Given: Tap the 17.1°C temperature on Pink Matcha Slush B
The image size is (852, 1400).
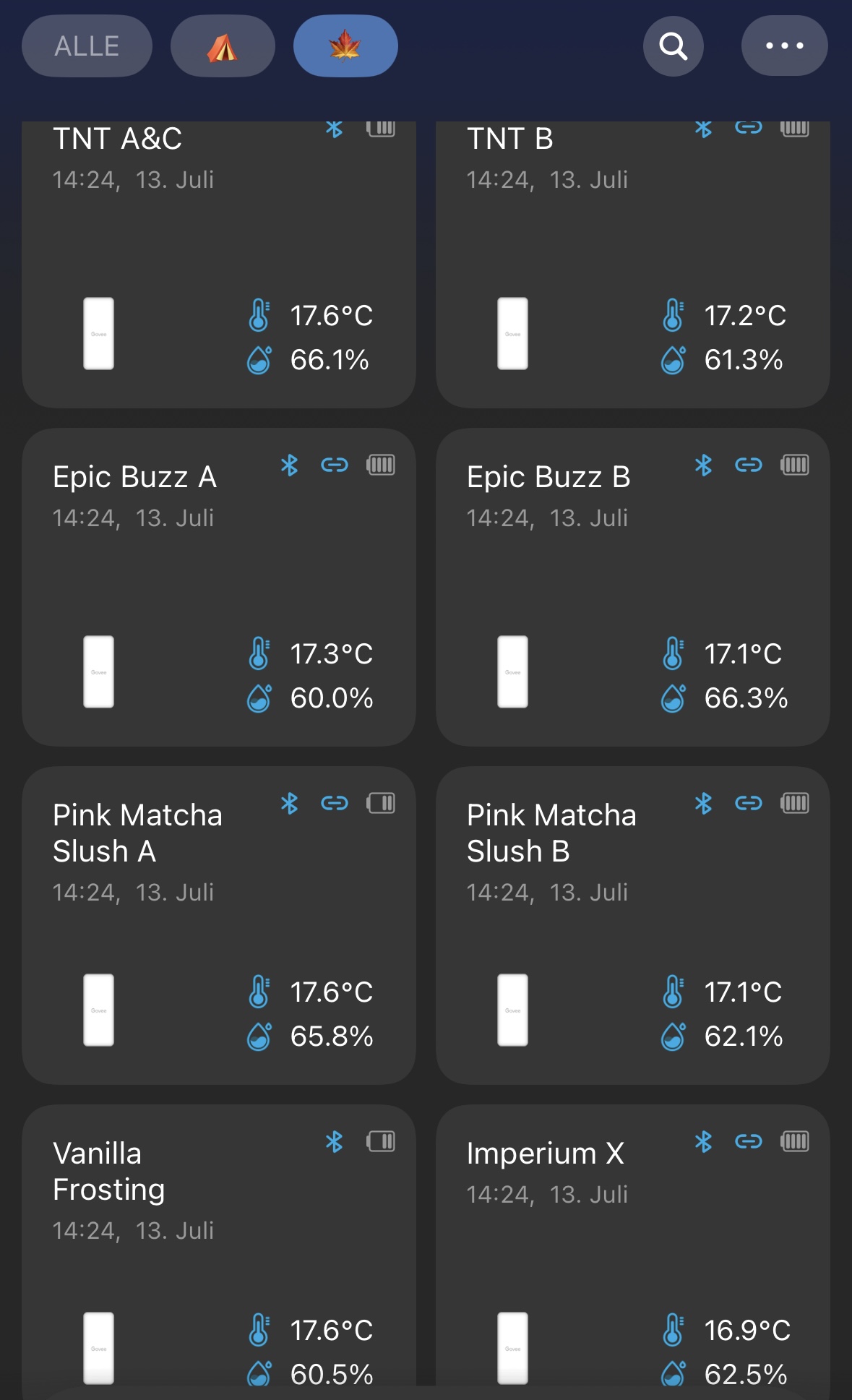Looking at the screenshot, I should [743, 992].
